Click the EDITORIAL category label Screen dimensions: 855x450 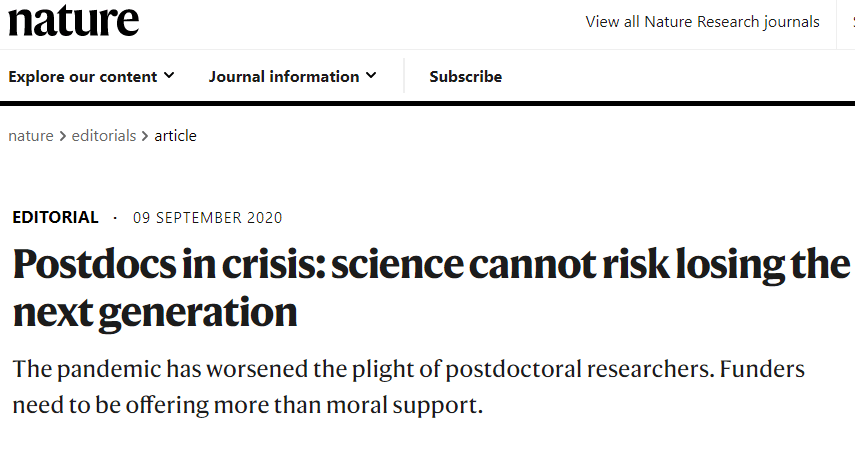(x=56, y=217)
